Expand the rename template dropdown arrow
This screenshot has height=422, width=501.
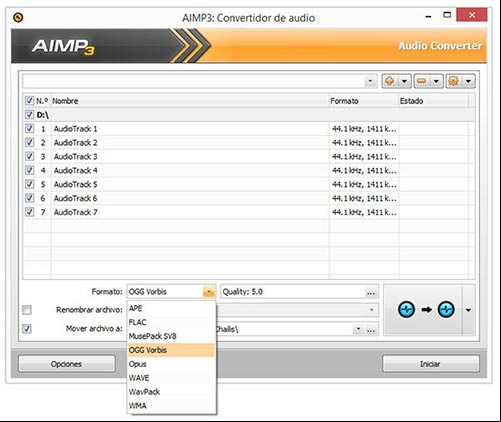coord(371,310)
